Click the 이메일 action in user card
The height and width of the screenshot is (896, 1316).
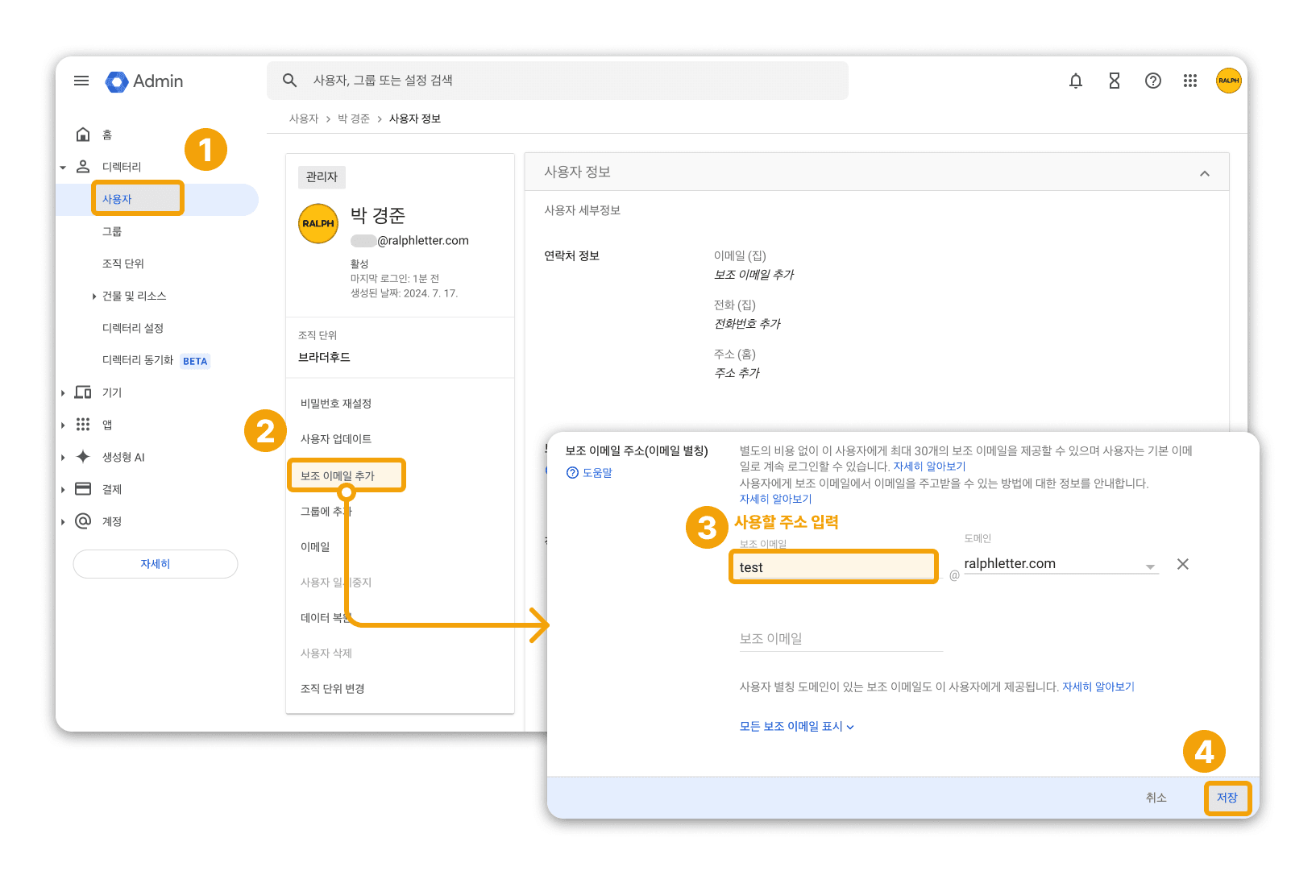point(315,547)
